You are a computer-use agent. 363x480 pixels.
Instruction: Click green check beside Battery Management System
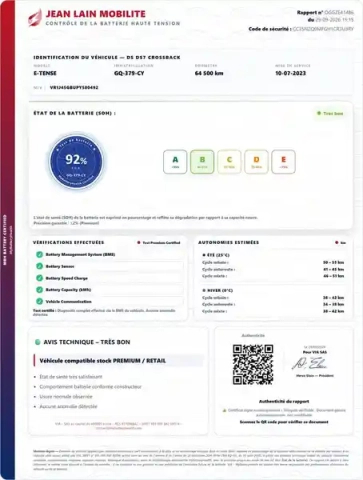(39, 254)
